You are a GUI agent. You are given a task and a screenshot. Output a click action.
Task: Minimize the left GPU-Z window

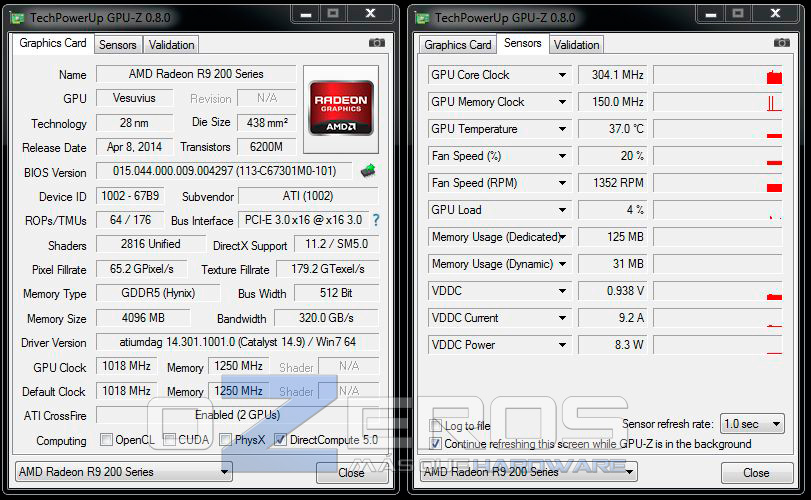coord(306,14)
